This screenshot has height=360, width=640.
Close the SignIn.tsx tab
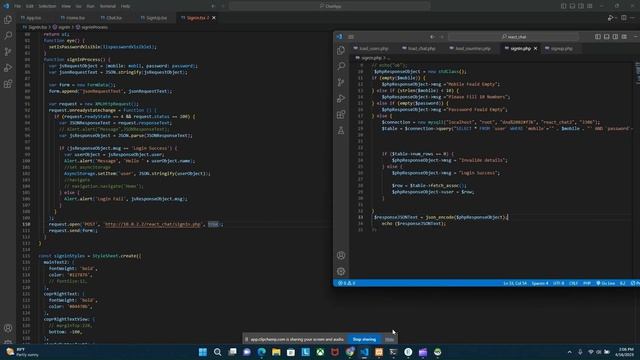[214, 18]
